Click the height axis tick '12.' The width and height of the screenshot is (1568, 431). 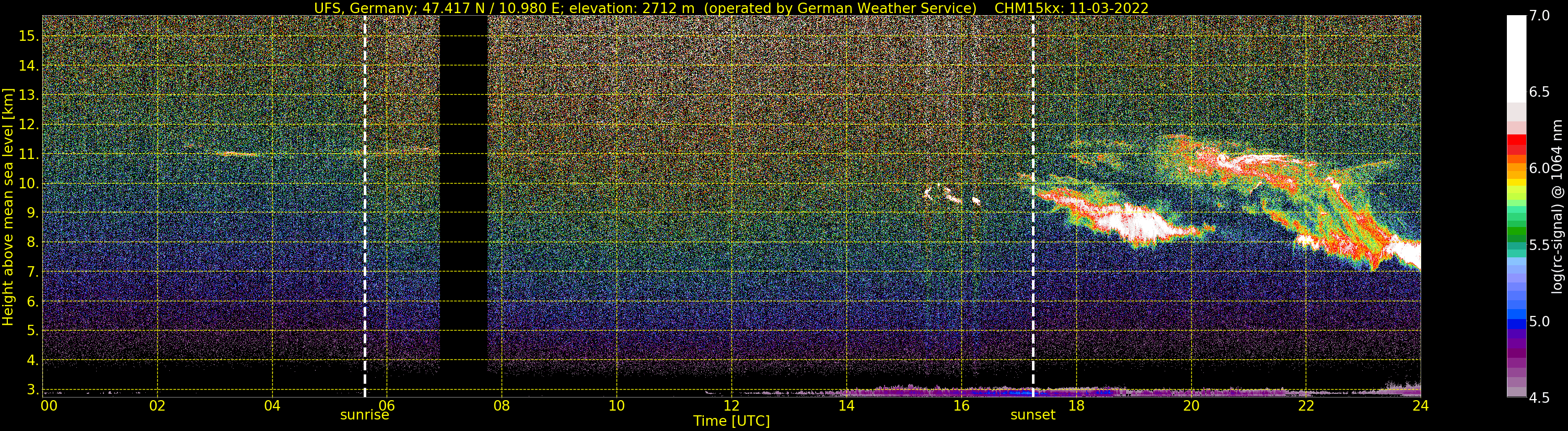point(29,124)
